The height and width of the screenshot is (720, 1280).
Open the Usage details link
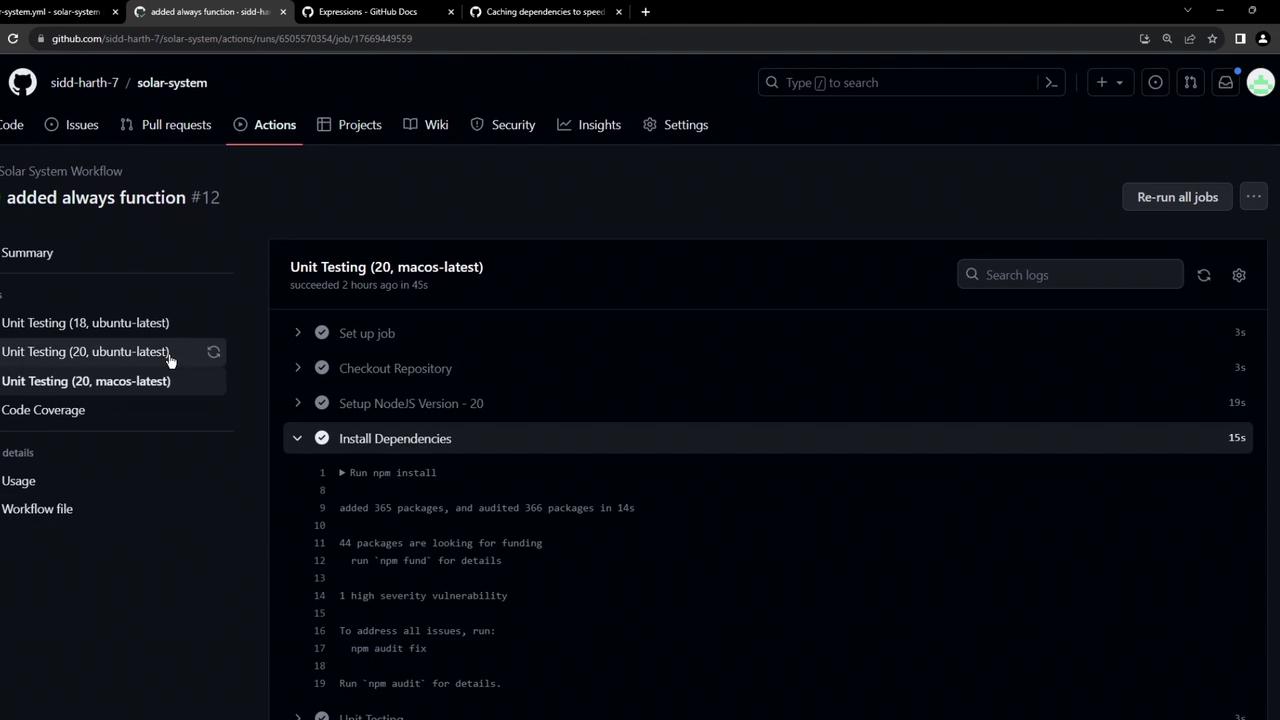point(18,481)
